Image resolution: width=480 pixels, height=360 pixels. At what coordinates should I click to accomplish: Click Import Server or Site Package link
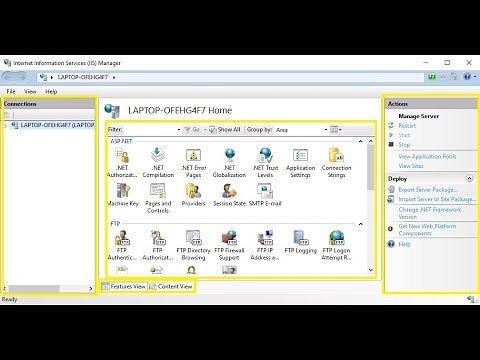[x=437, y=199]
